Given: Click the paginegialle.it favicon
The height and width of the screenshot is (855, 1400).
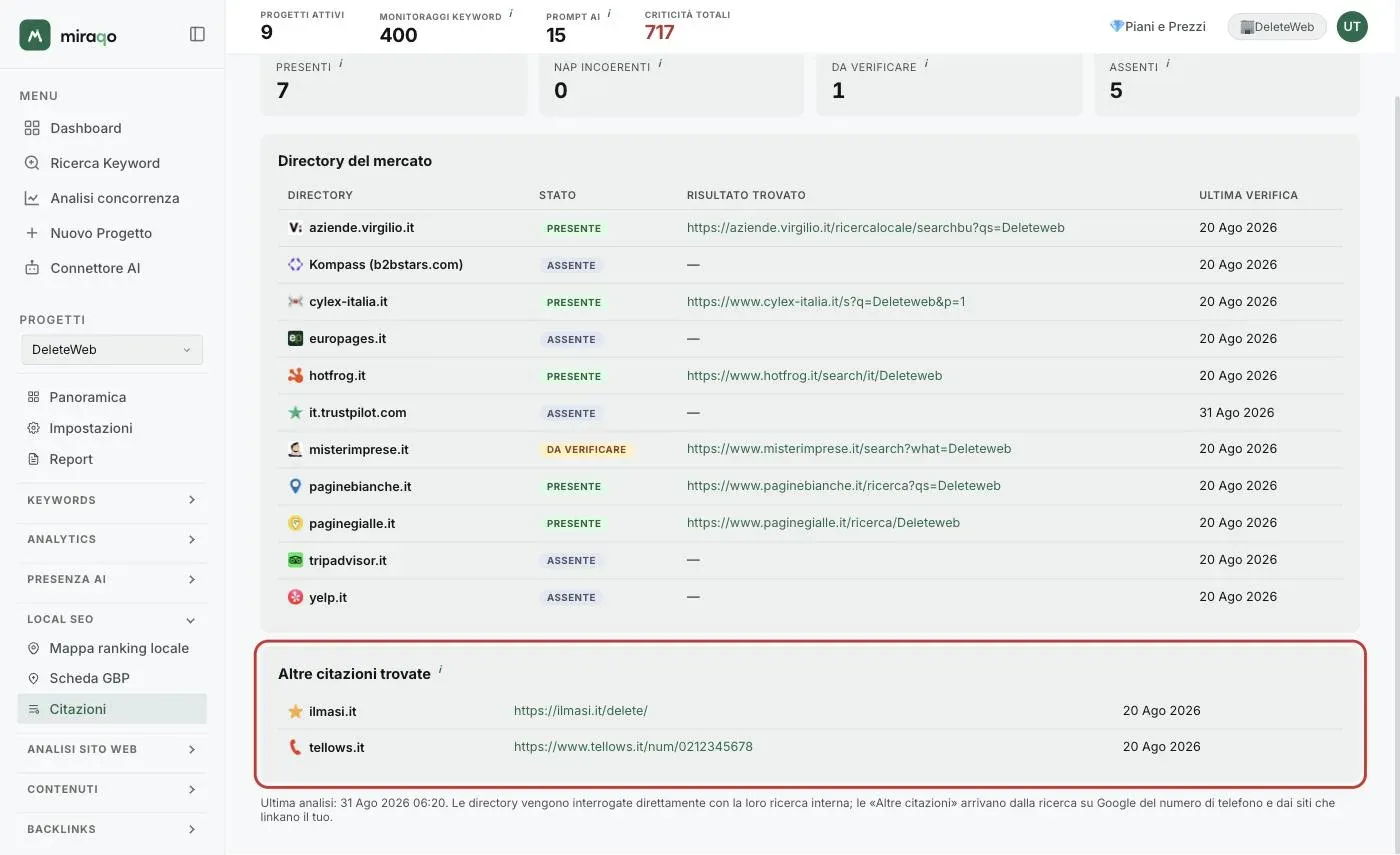Looking at the screenshot, I should (x=295, y=524).
